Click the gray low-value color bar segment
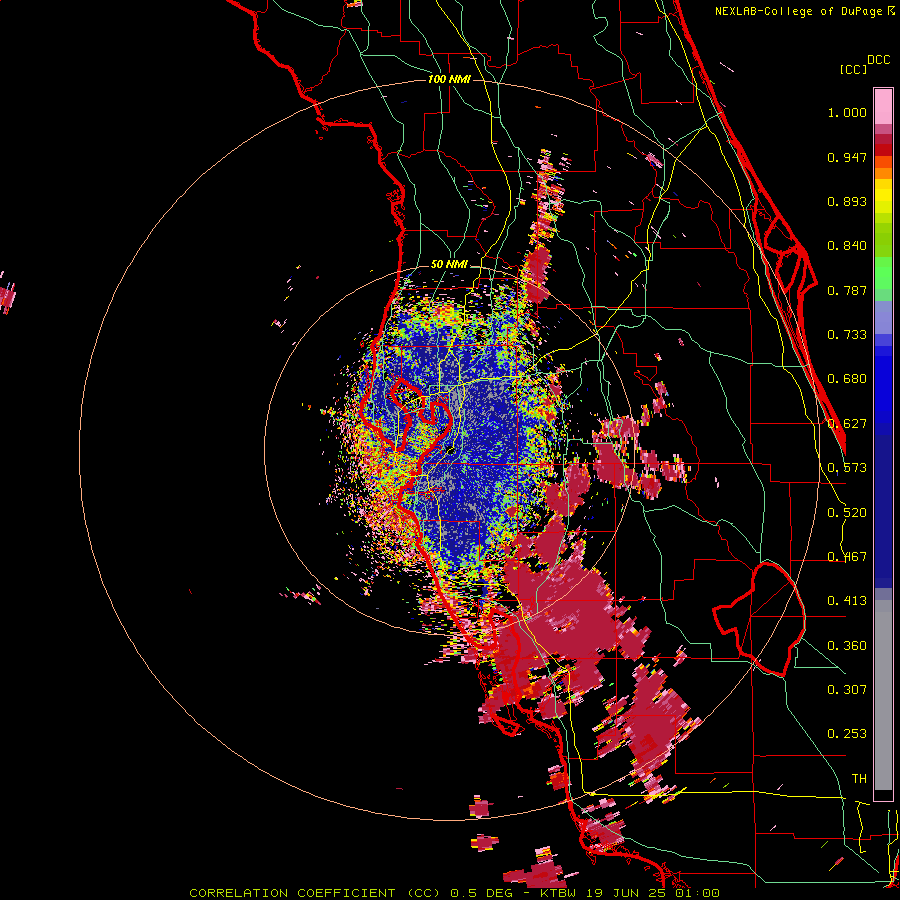 [883, 695]
